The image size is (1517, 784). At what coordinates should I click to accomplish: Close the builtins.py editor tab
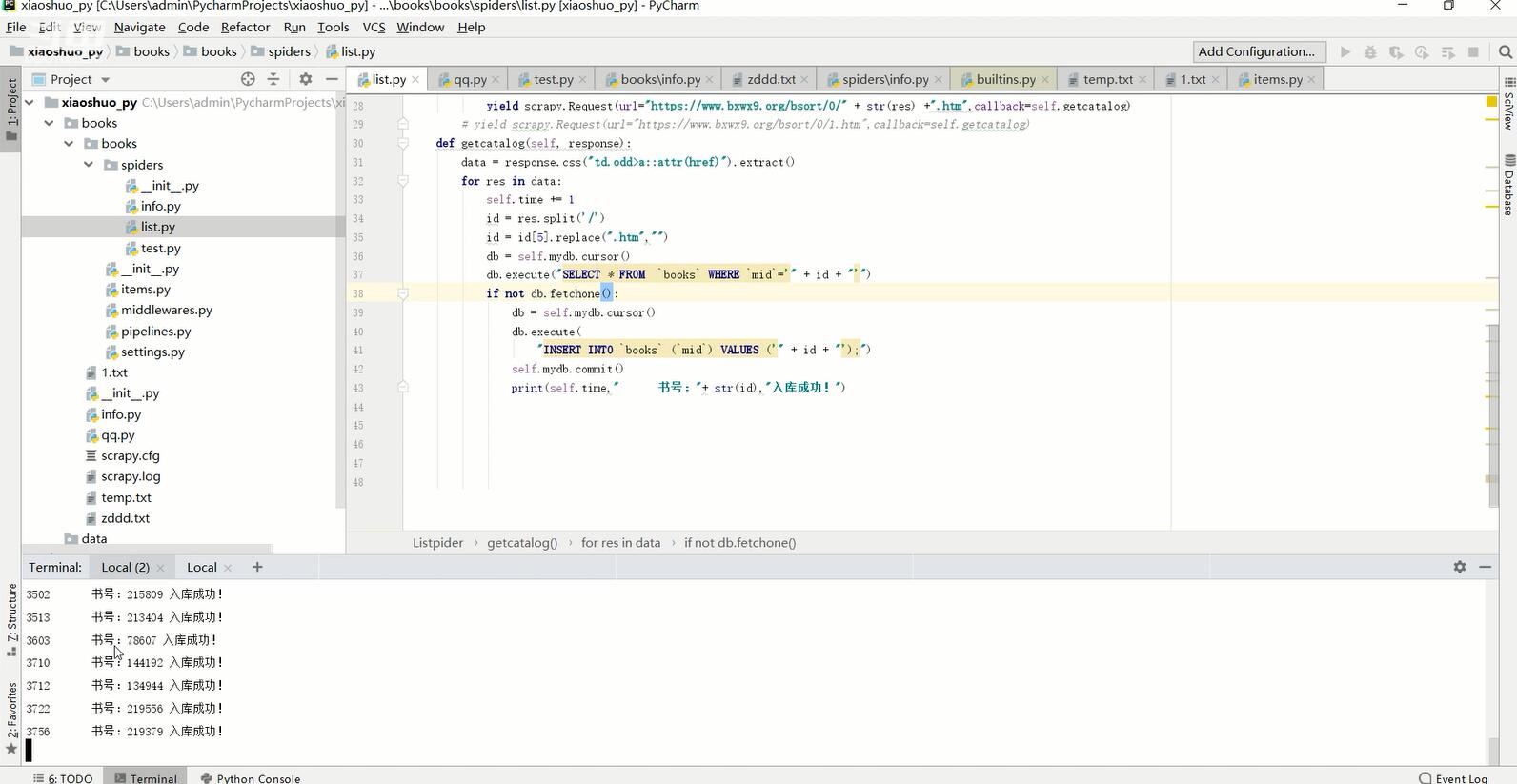(1044, 79)
